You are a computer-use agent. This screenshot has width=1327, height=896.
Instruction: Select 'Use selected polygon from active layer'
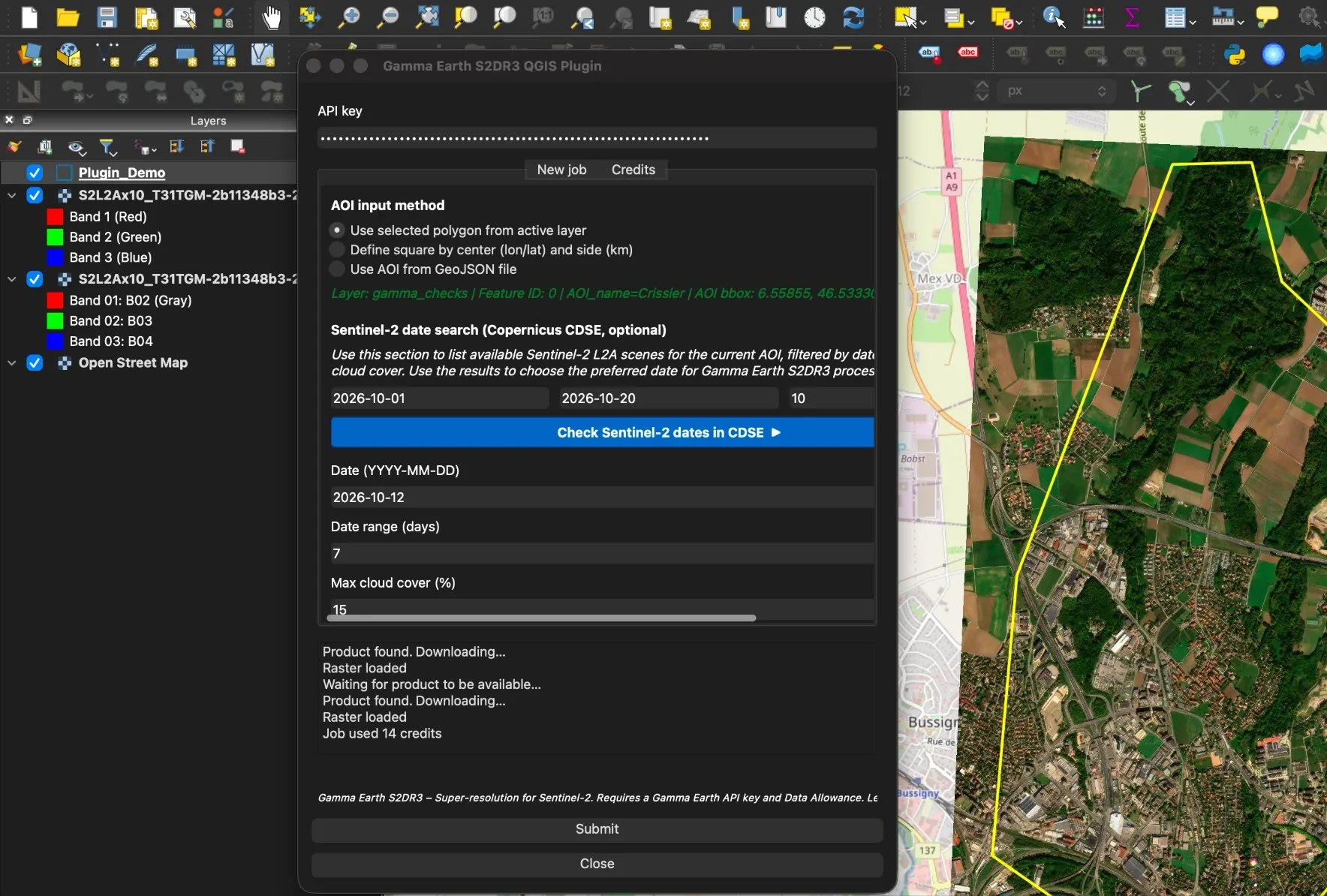click(x=337, y=230)
